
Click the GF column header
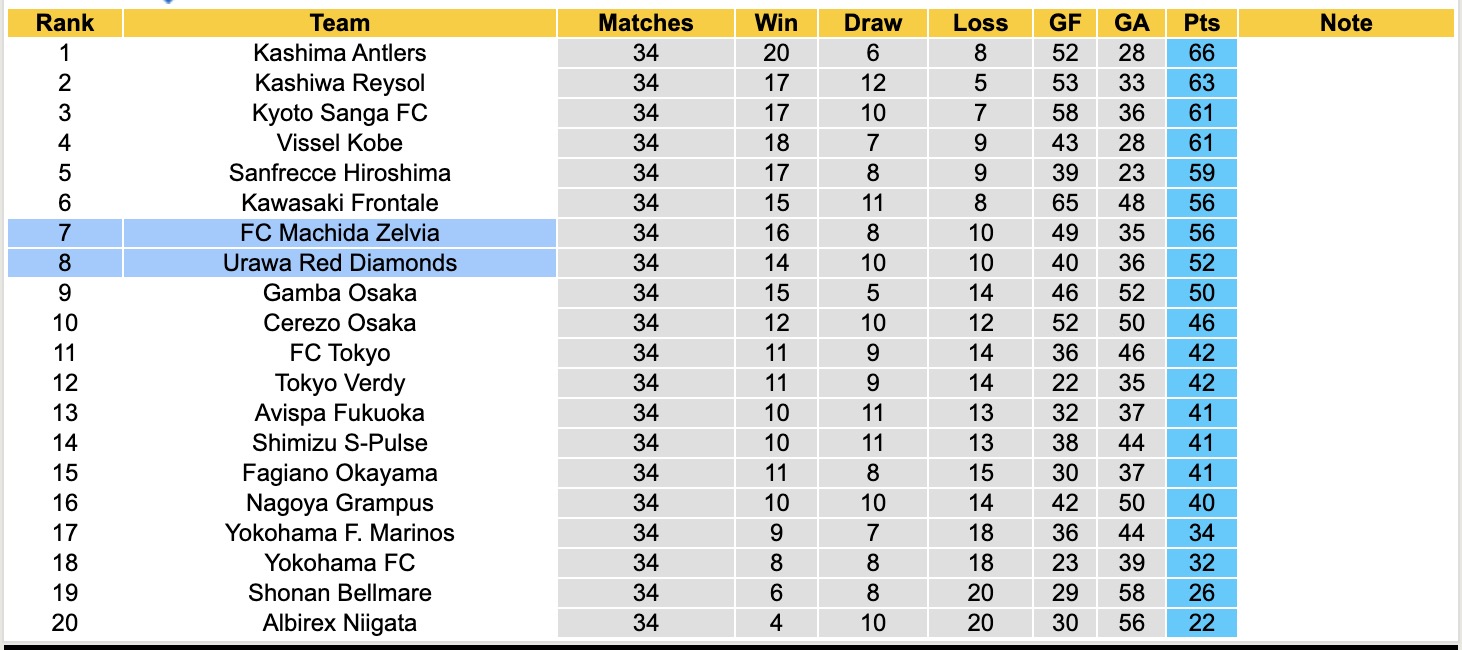coord(1065,23)
